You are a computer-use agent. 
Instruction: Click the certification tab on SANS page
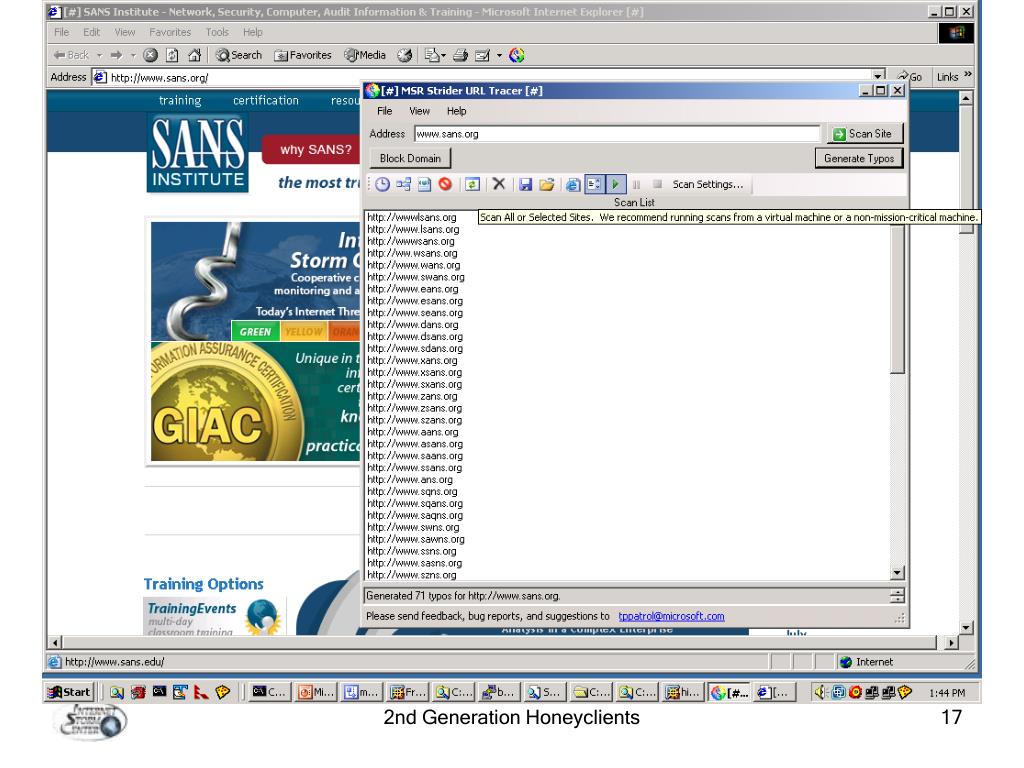pyautogui.click(x=266, y=101)
